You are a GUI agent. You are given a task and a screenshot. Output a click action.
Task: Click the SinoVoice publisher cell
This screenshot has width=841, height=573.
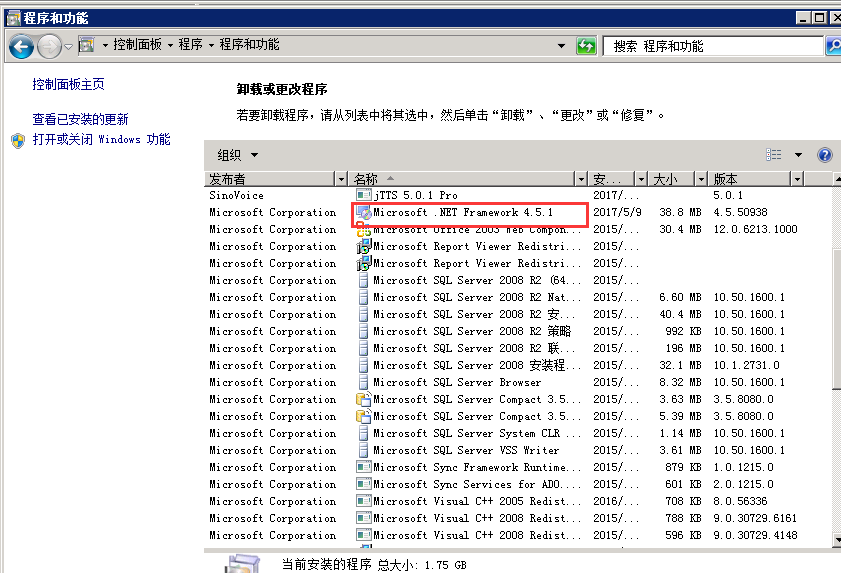(x=237, y=195)
